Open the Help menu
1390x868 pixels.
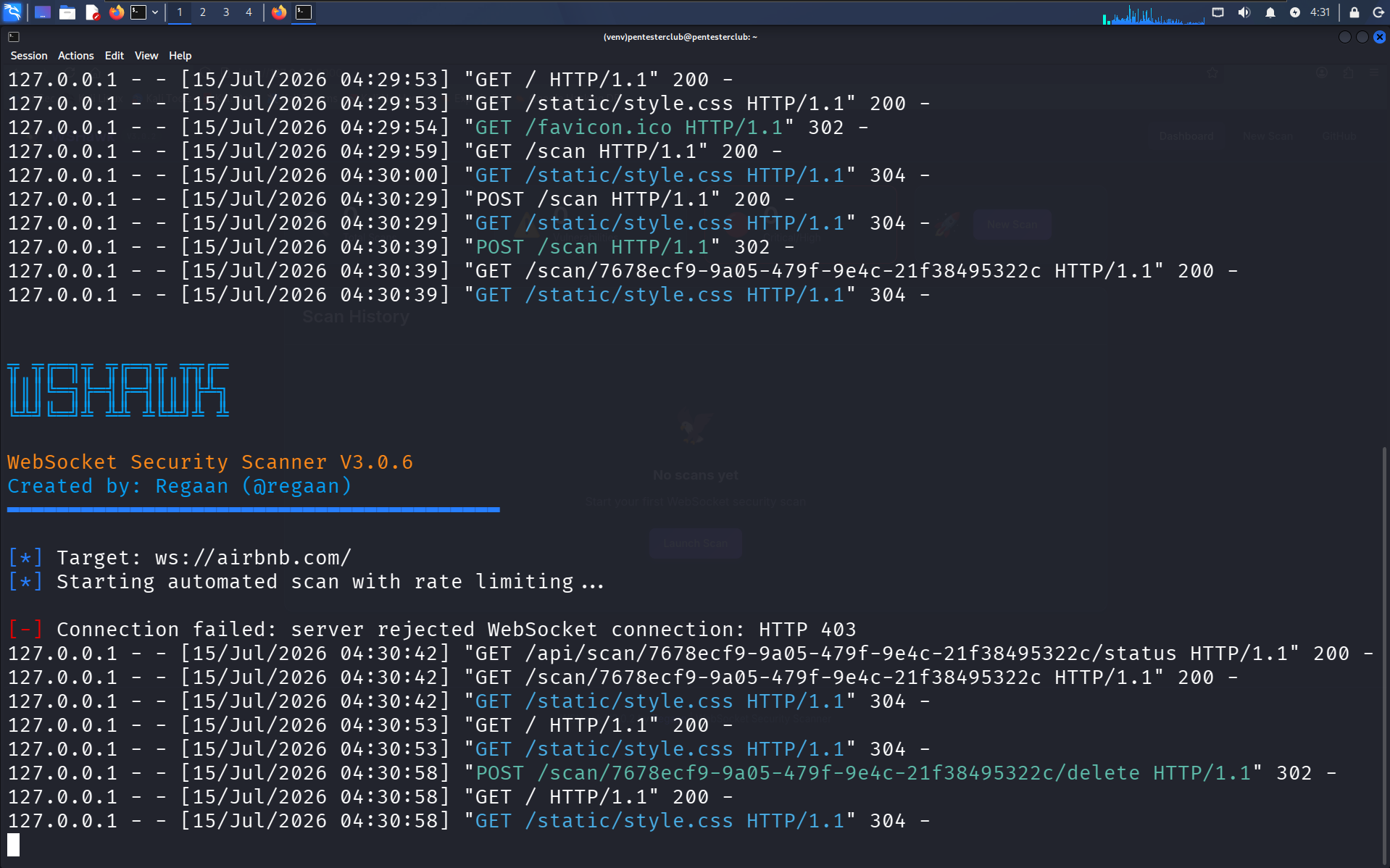(x=180, y=56)
